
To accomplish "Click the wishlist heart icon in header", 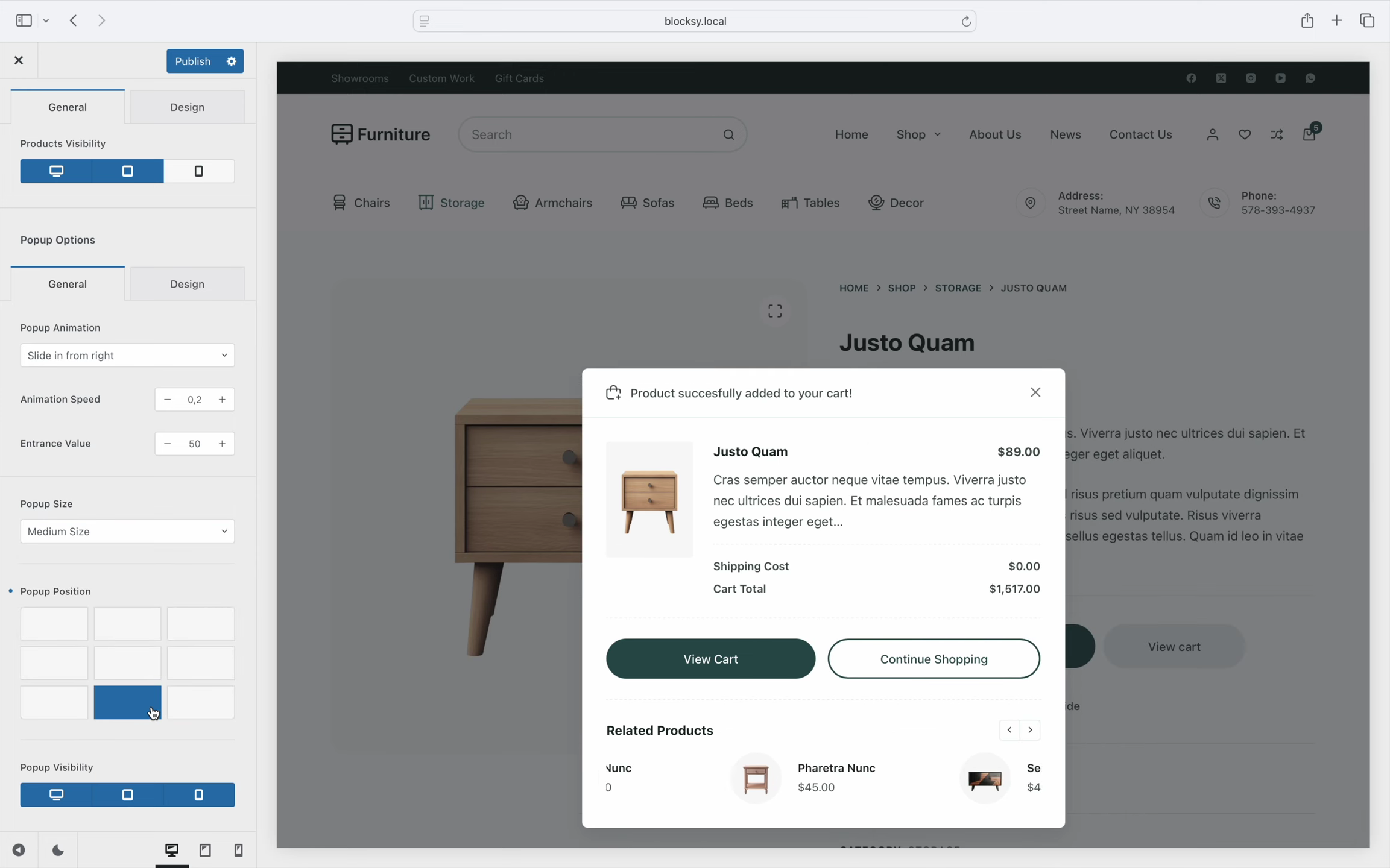I will (1245, 134).
